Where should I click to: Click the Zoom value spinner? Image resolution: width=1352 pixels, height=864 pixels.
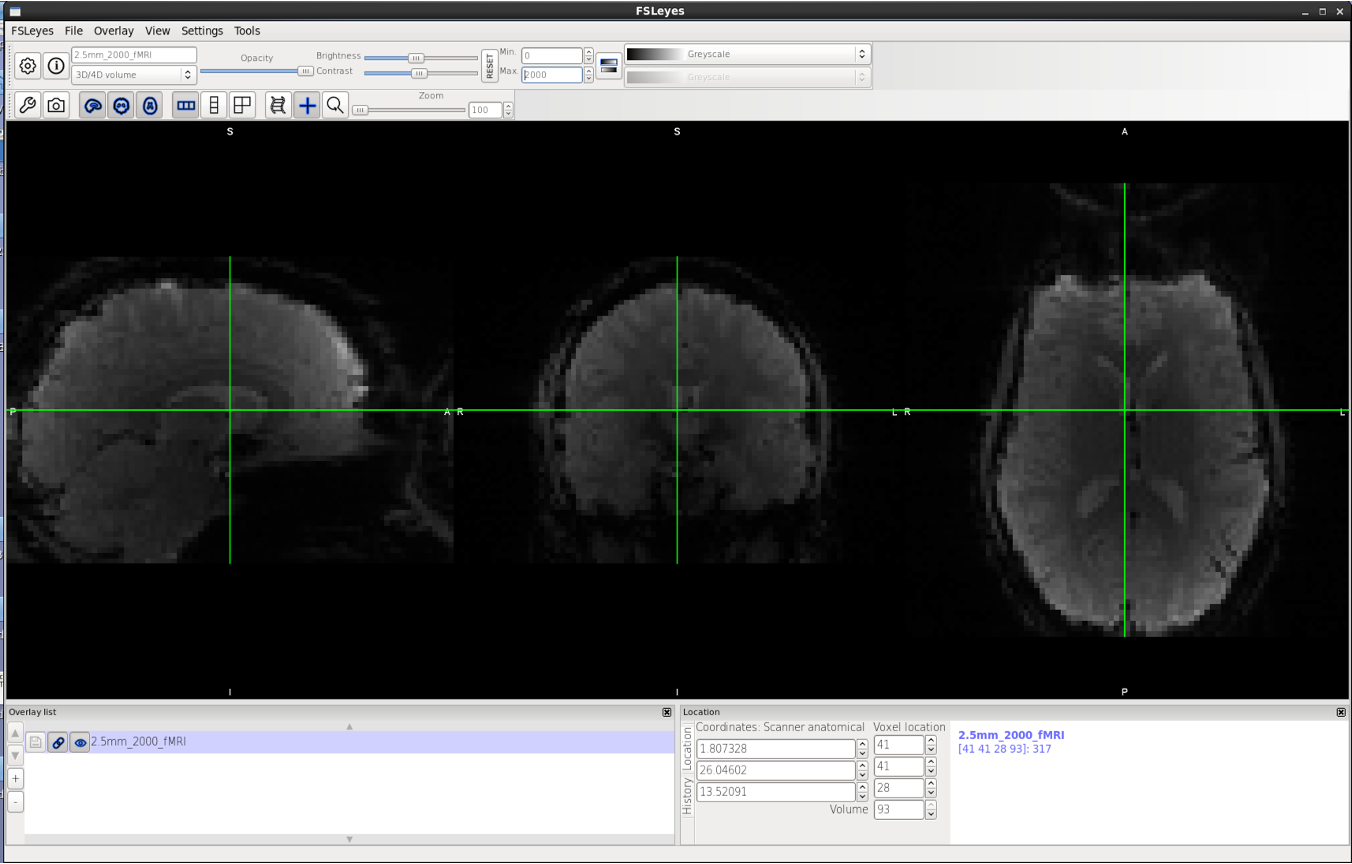point(508,110)
